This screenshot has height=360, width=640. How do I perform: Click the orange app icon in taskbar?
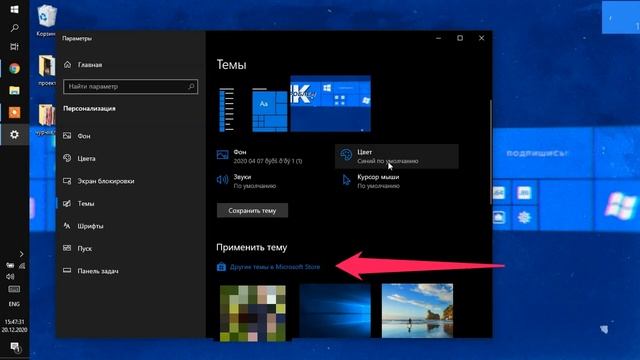coord(14,112)
